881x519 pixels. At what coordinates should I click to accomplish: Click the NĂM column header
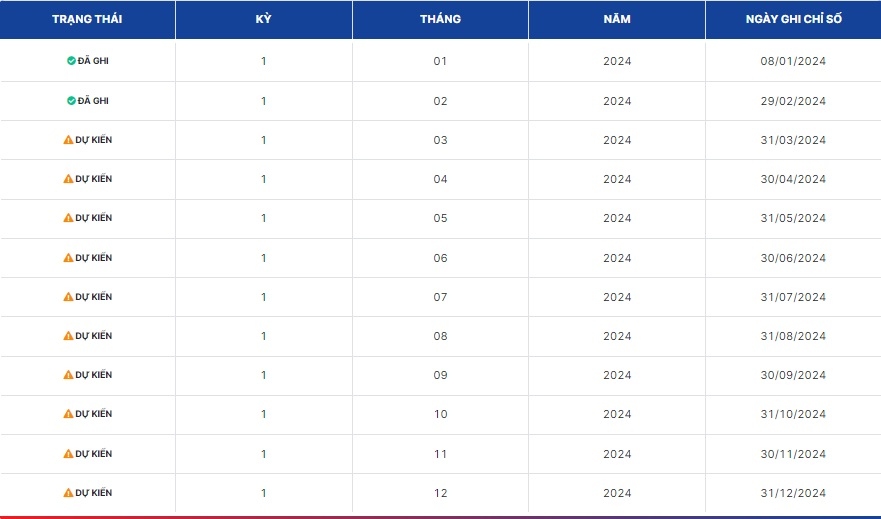(x=617, y=19)
